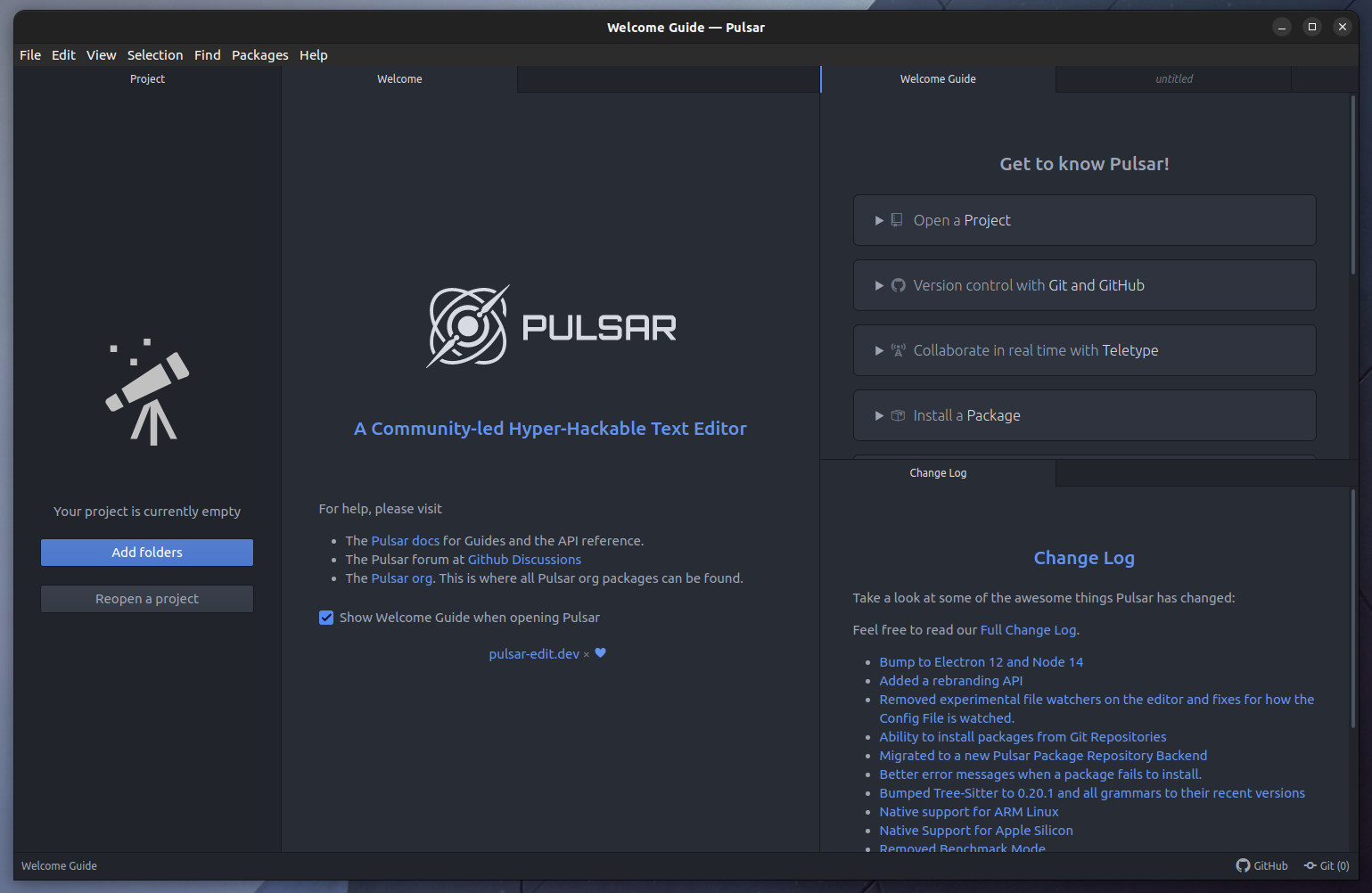Open the Edit menu
The width and height of the screenshot is (1372, 893).
(x=63, y=55)
